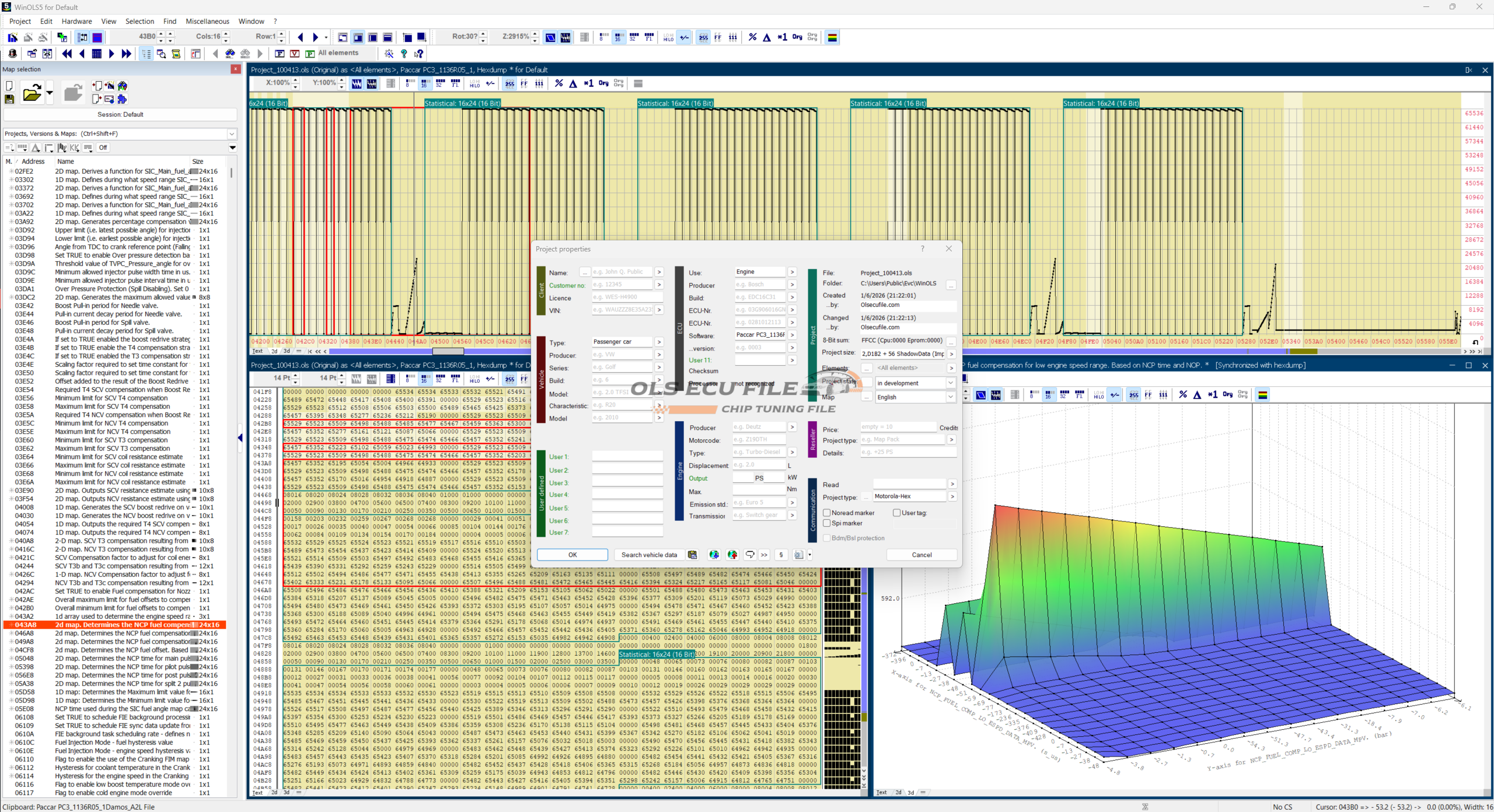Click the open folder icon in Map selection
The width and height of the screenshot is (1494, 812).
pos(32,93)
